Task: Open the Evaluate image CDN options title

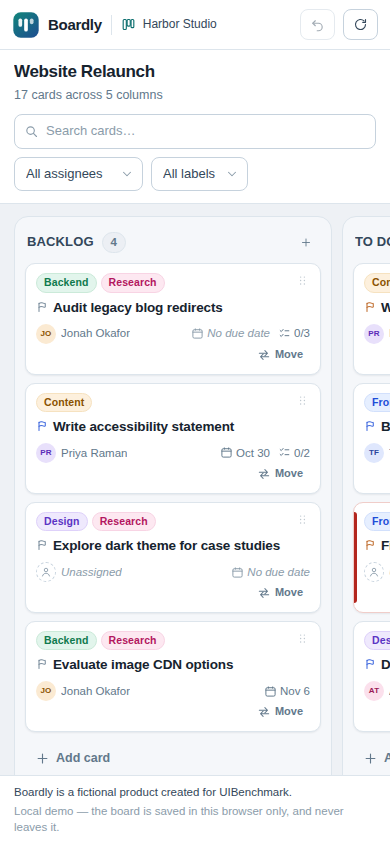Action: pyautogui.click(x=143, y=665)
